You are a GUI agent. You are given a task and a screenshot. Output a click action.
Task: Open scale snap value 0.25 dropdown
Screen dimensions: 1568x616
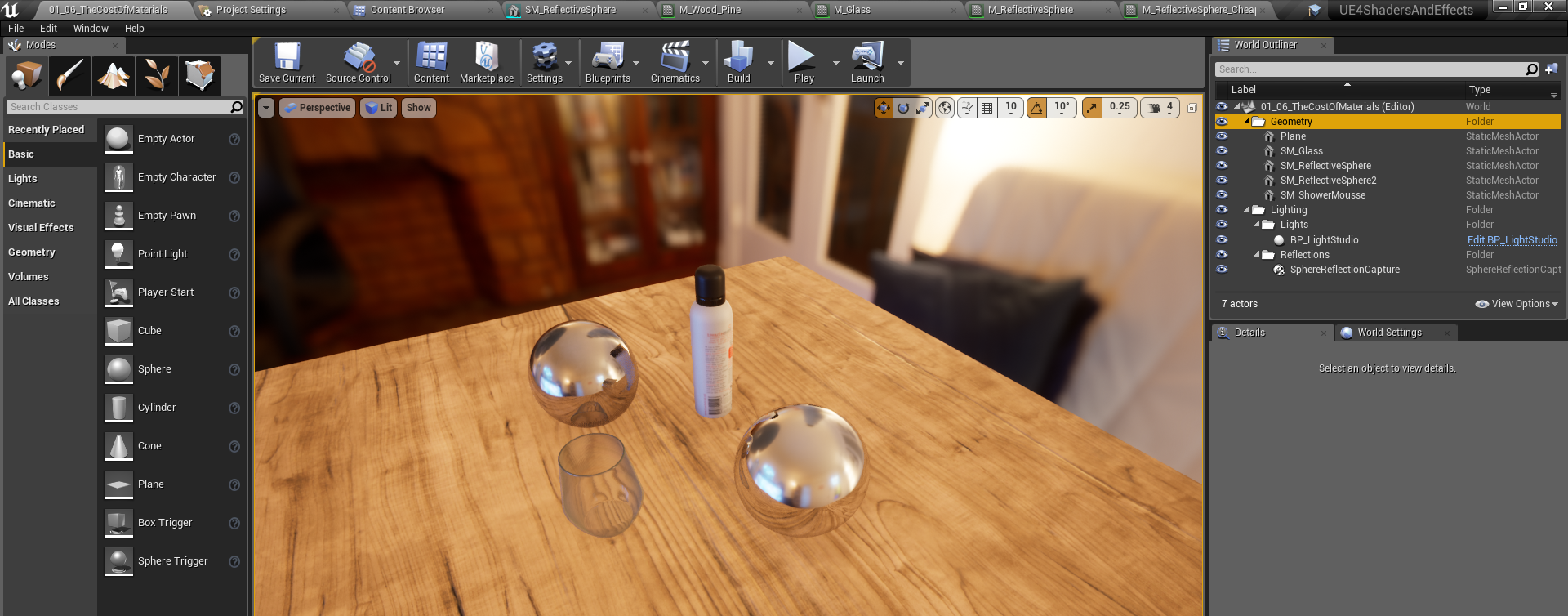(x=1120, y=108)
